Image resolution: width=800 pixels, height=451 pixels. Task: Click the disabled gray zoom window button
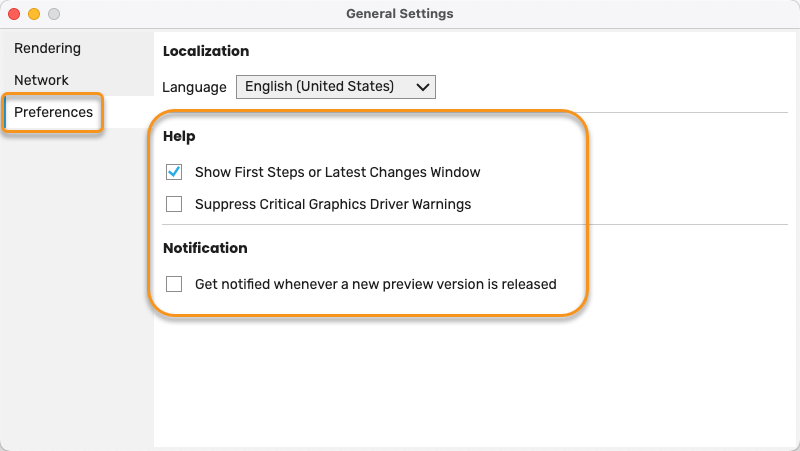tap(54, 14)
